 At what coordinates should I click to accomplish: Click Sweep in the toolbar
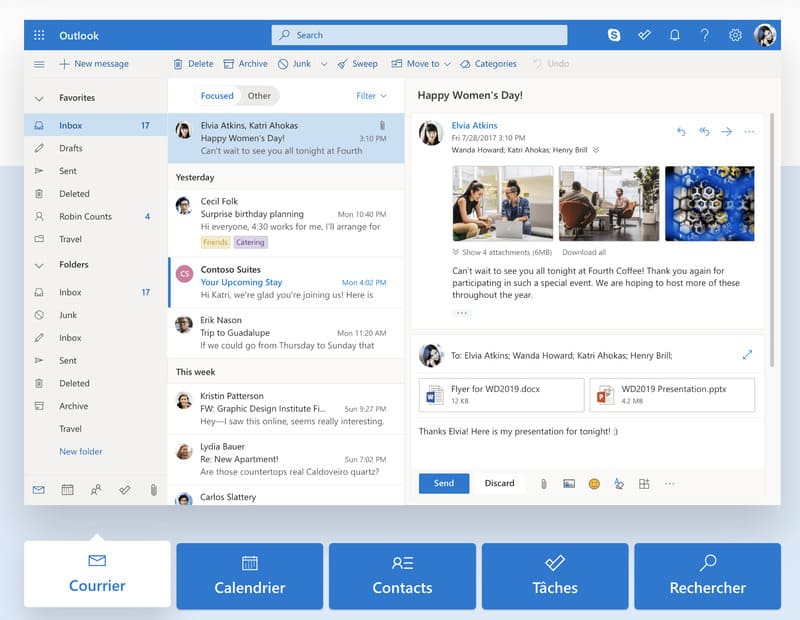point(358,64)
